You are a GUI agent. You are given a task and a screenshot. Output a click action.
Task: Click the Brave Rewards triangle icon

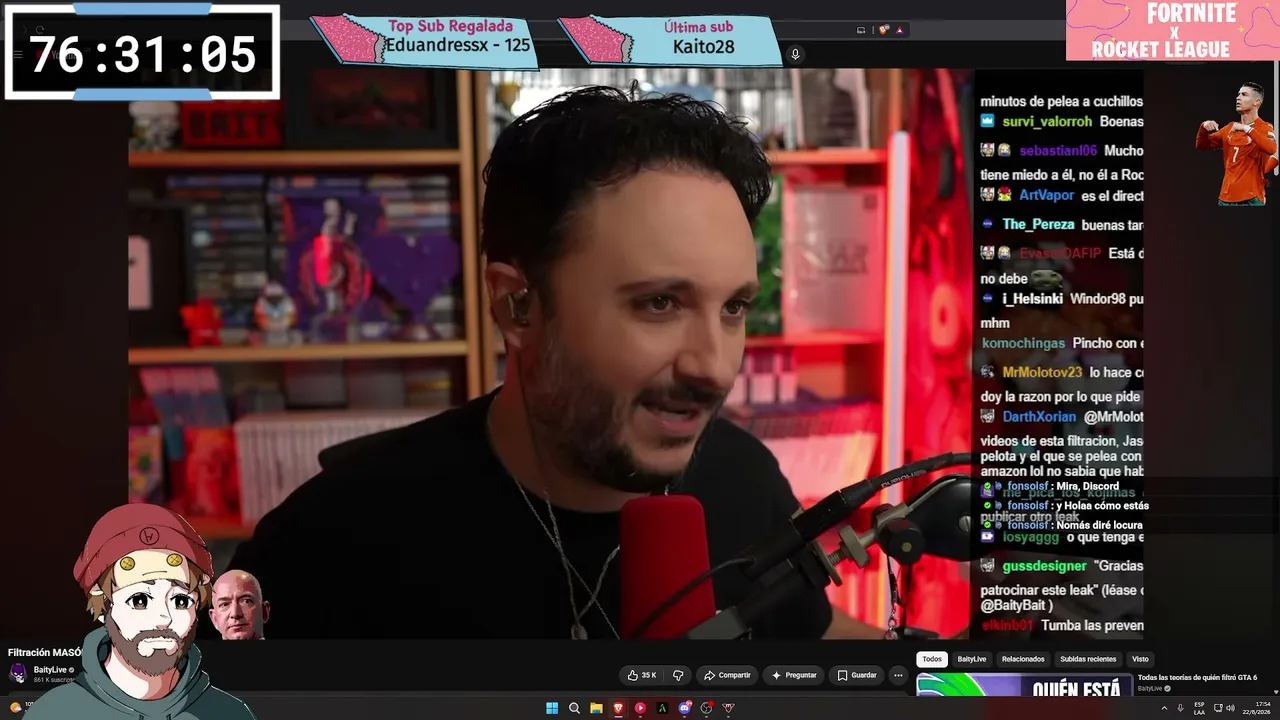point(899,30)
